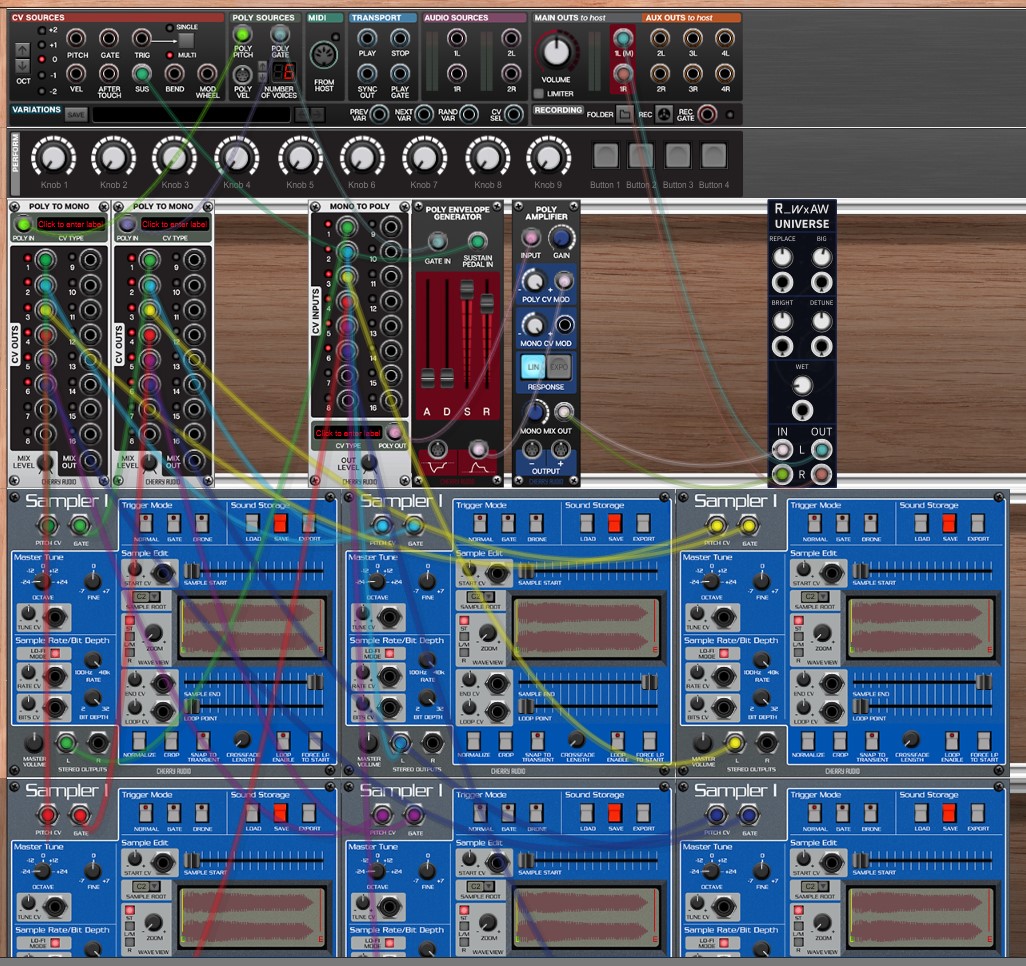Click the BEND jack in CV Sources
This screenshot has width=1026, height=966.
point(174,73)
